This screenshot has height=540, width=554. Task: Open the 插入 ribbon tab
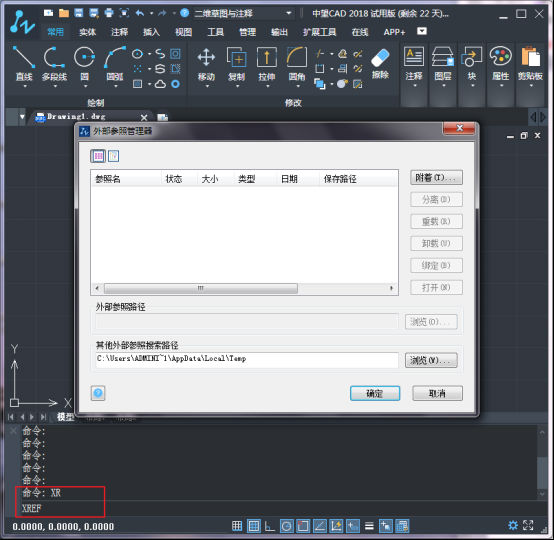[x=151, y=32]
